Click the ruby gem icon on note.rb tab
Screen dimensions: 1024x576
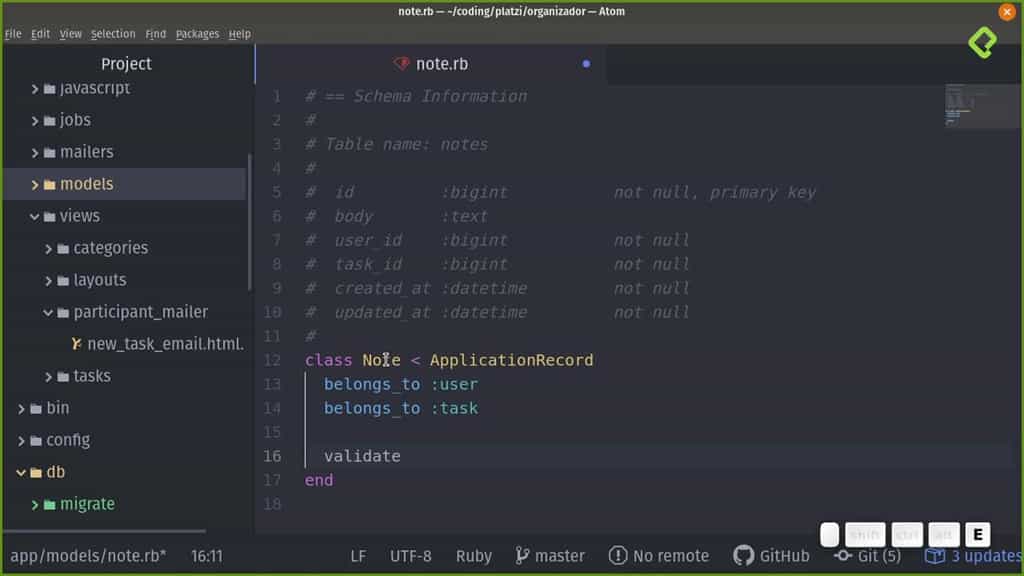(x=399, y=63)
